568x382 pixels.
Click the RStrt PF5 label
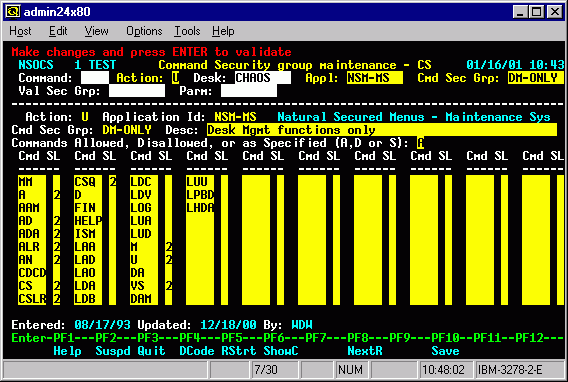pos(239,351)
